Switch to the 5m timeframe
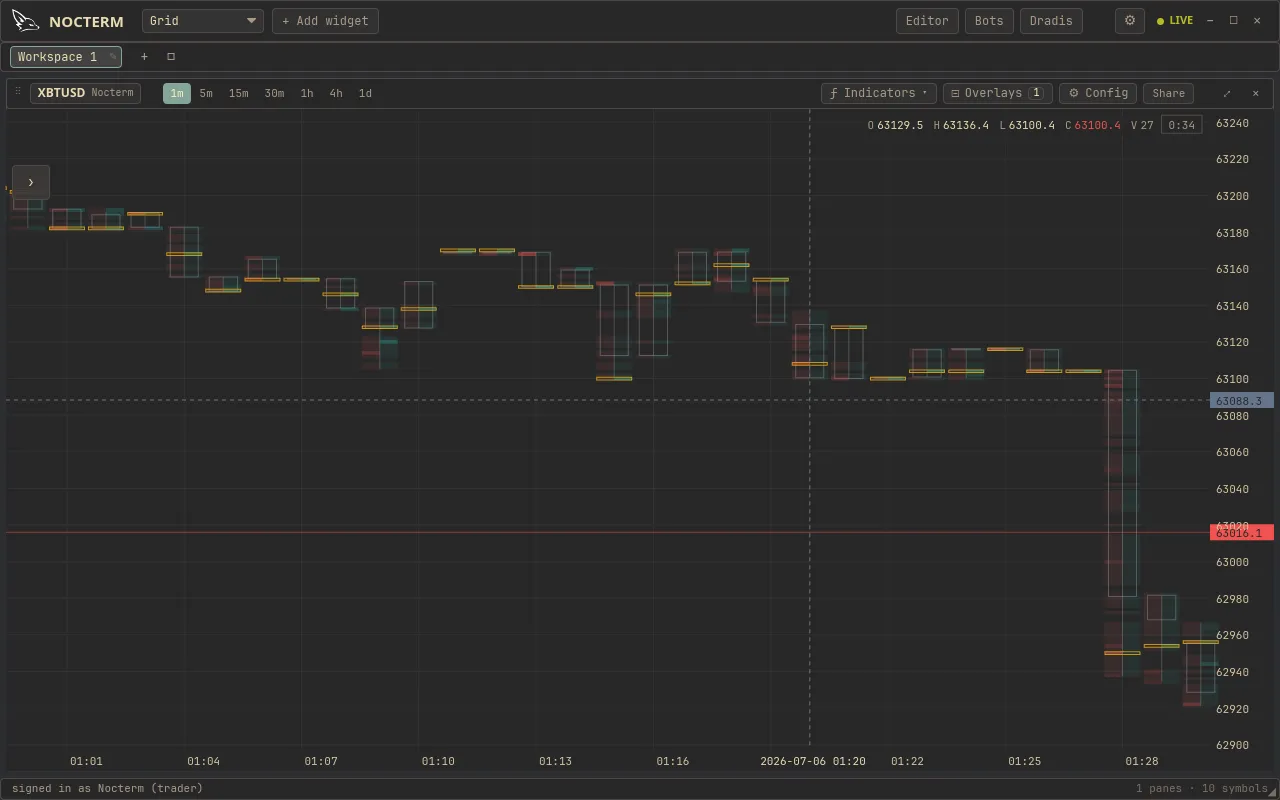 [x=206, y=93]
